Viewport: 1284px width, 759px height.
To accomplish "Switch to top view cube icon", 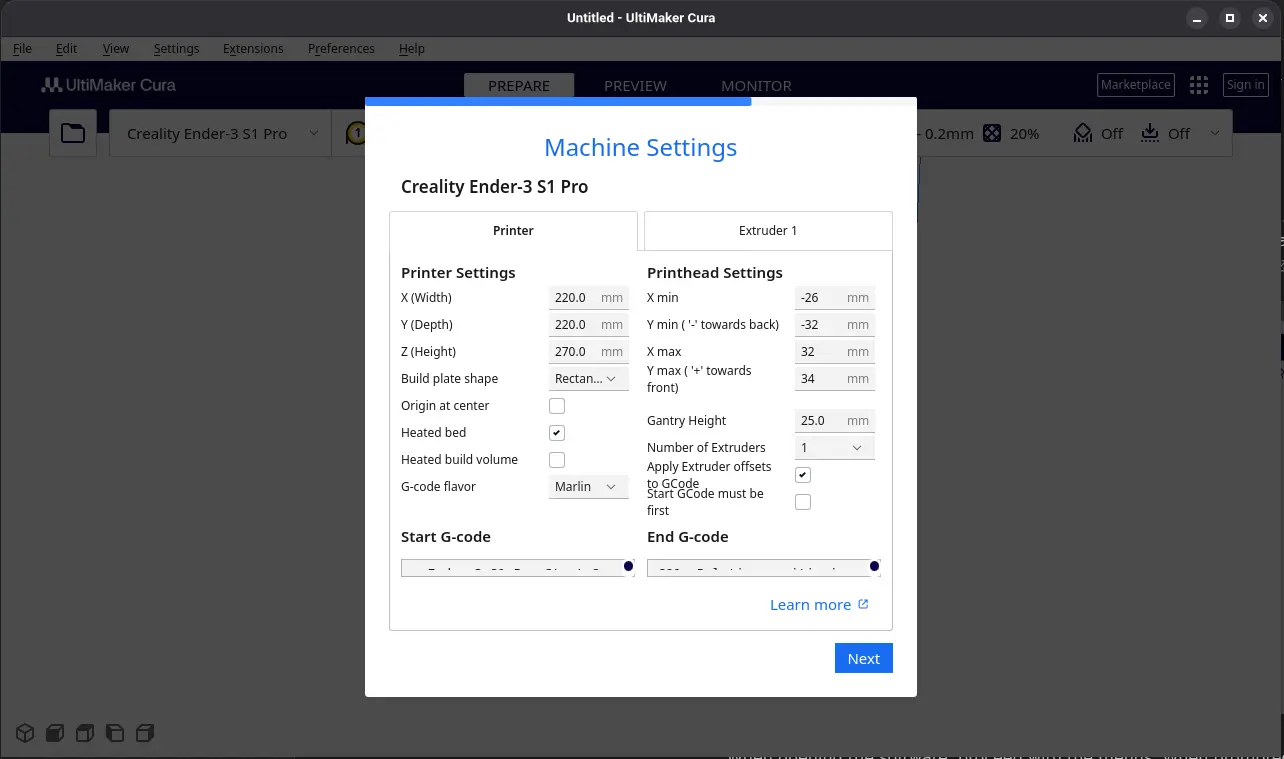I will (x=85, y=733).
